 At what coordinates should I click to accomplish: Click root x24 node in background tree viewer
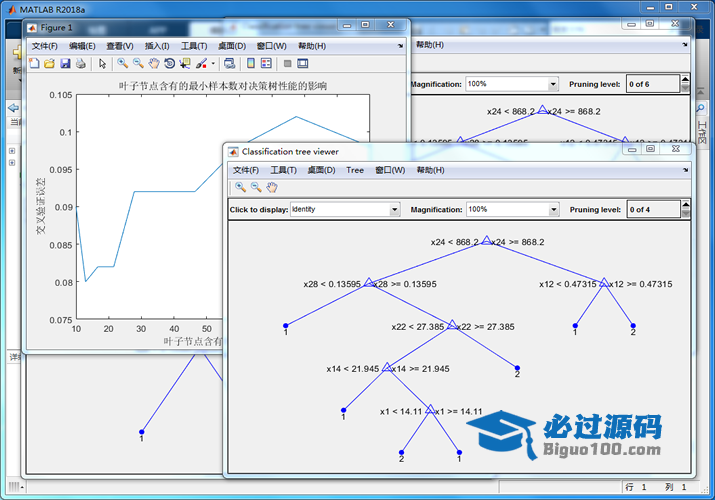click(x=542, y=109)
